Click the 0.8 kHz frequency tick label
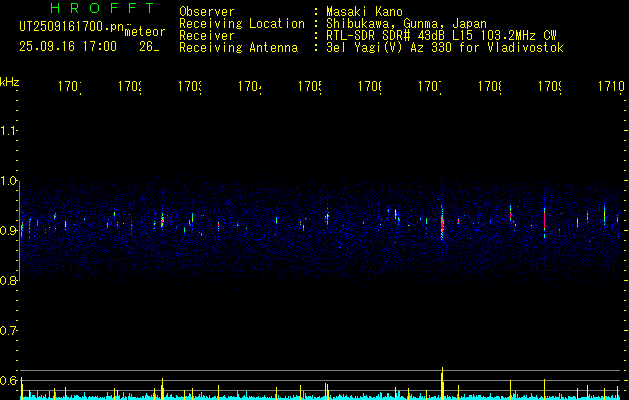 click(x=9, y=281)
